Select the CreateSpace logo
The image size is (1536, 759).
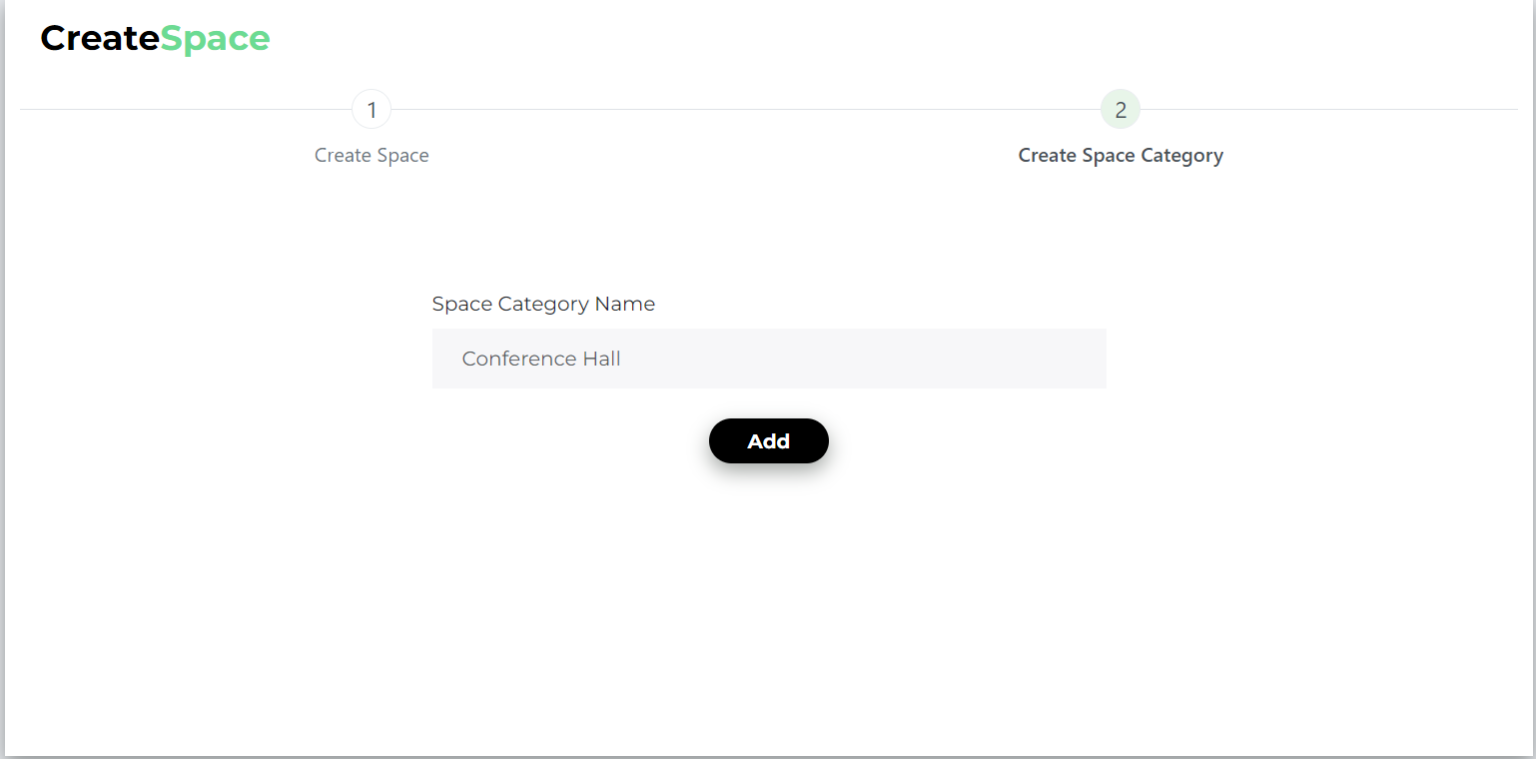[x=154, y=38]
